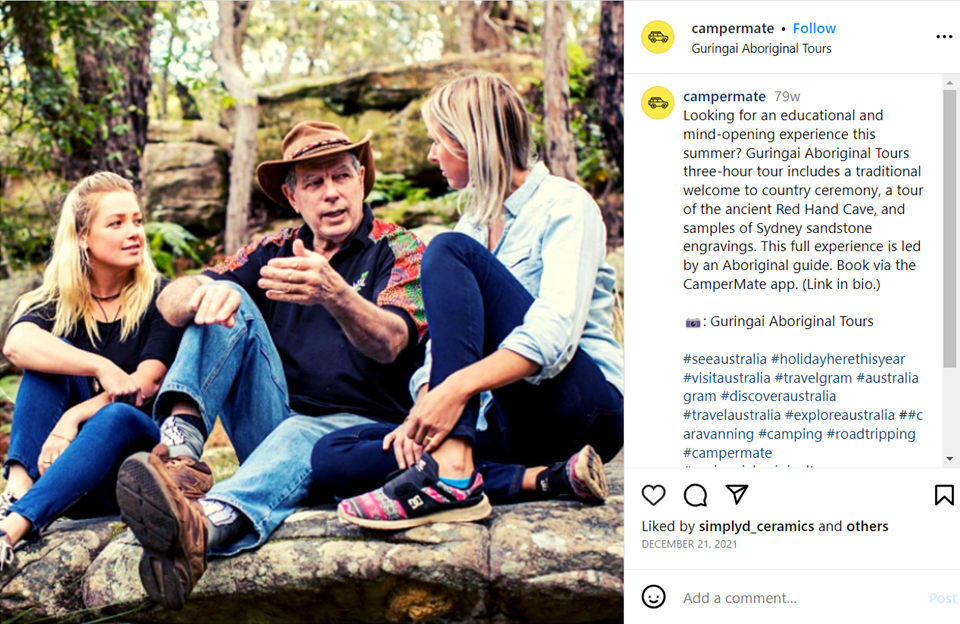960x624 pixels.
Task: Open the emoji picker smiley icon
Action: (654, 597)
